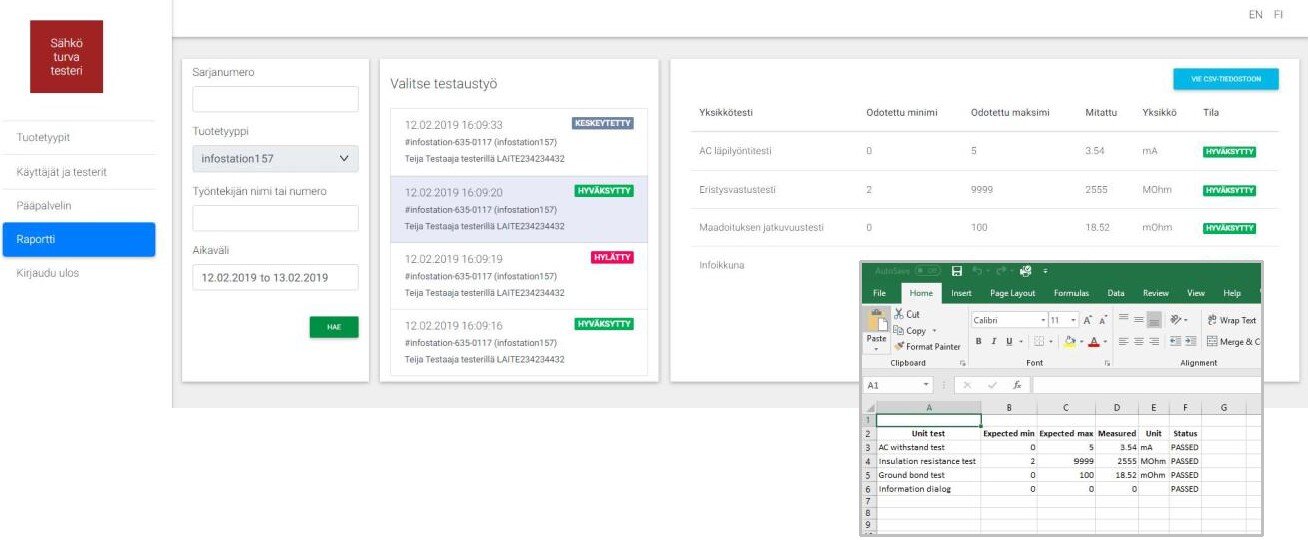Click the Sähkö turva testeri logo
Screen dimensions: 1310x540
[x=66, y=57]
